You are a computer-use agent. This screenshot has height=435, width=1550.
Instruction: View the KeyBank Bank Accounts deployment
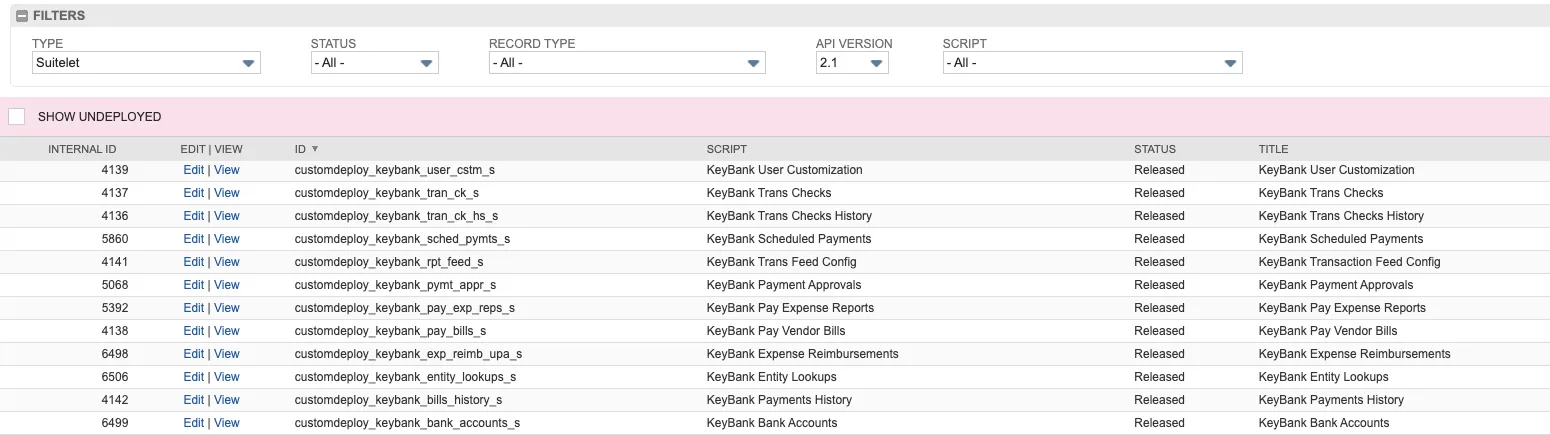tap(227, 423)
